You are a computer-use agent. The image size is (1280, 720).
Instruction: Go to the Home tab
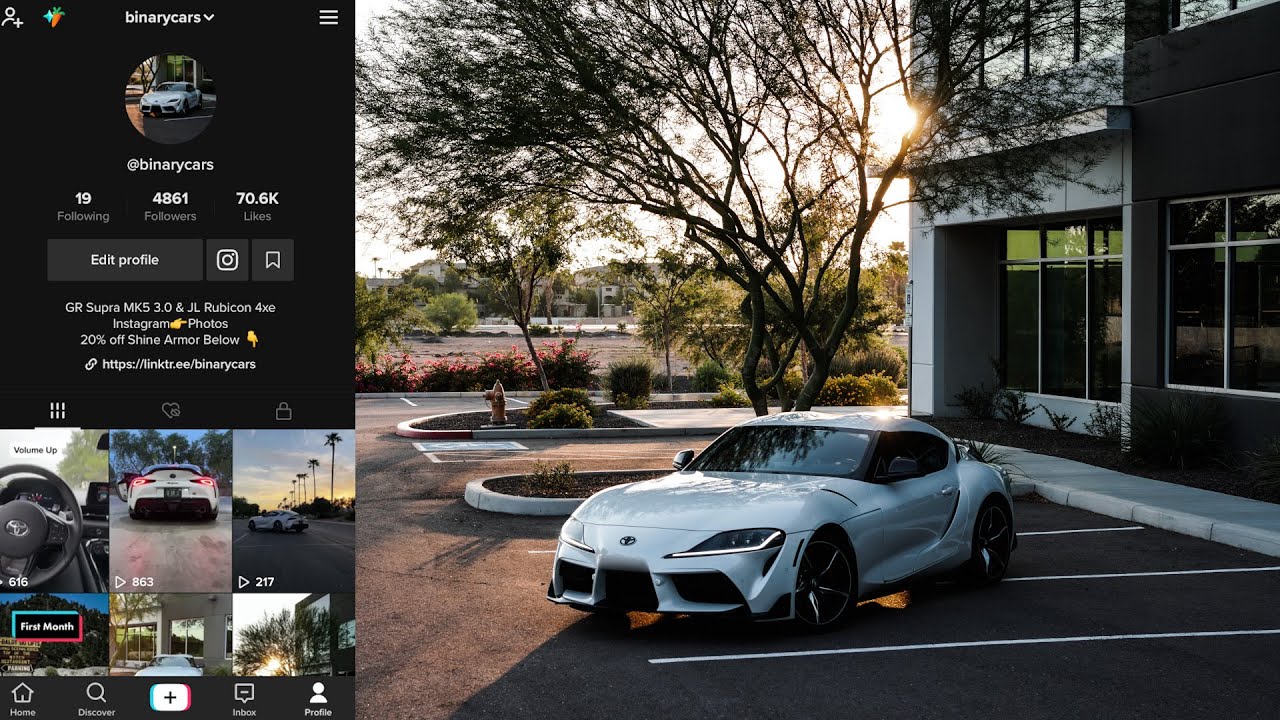22,699
